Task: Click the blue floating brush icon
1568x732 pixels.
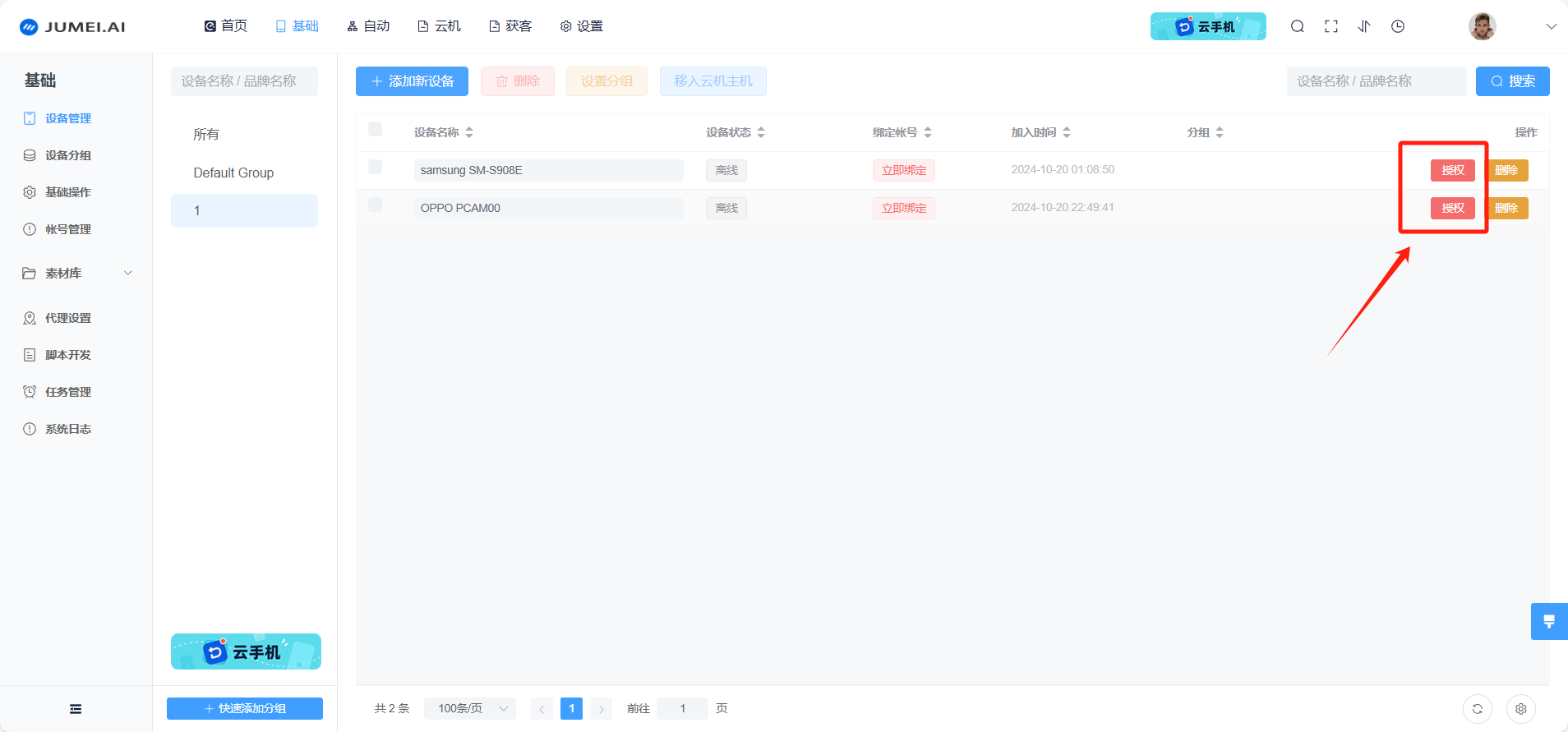Action: 1548,621
